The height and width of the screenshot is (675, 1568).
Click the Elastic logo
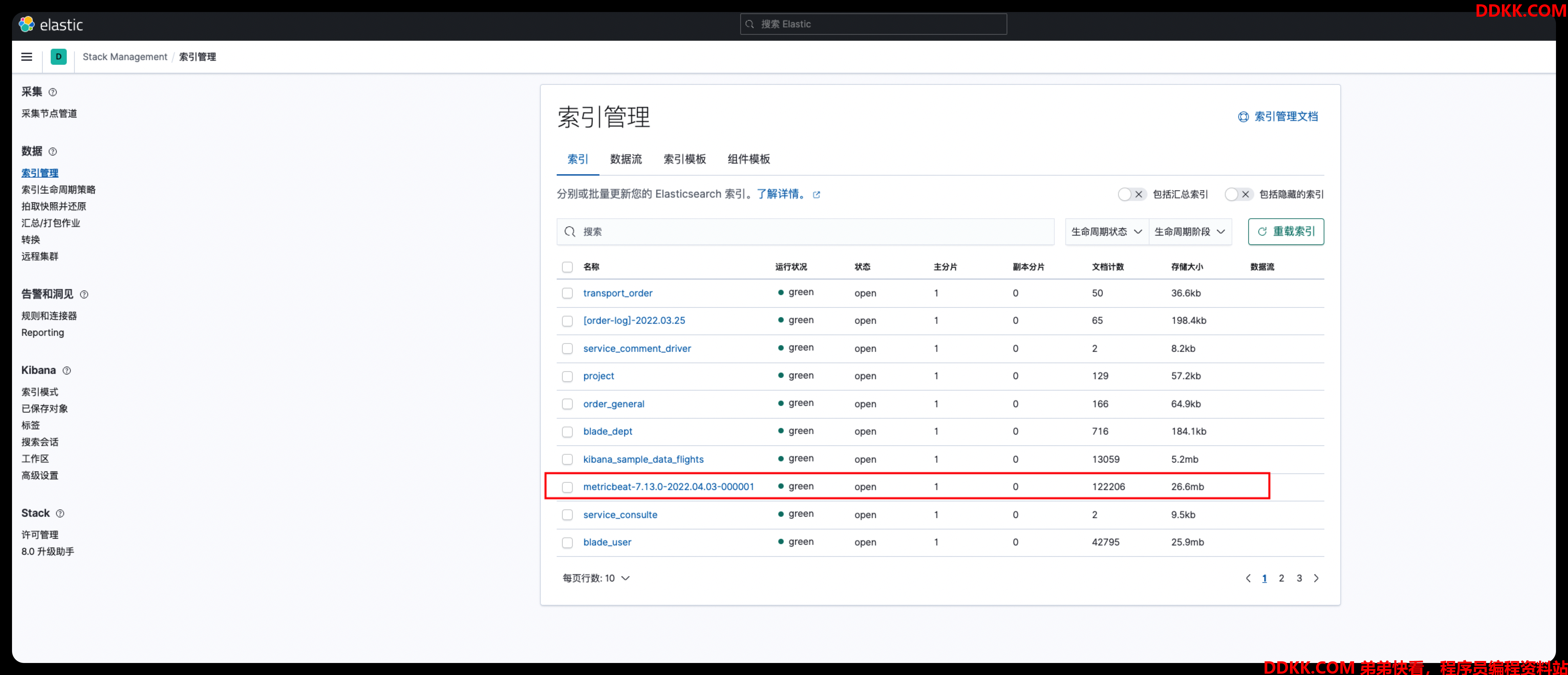click(x=51, y=24)
